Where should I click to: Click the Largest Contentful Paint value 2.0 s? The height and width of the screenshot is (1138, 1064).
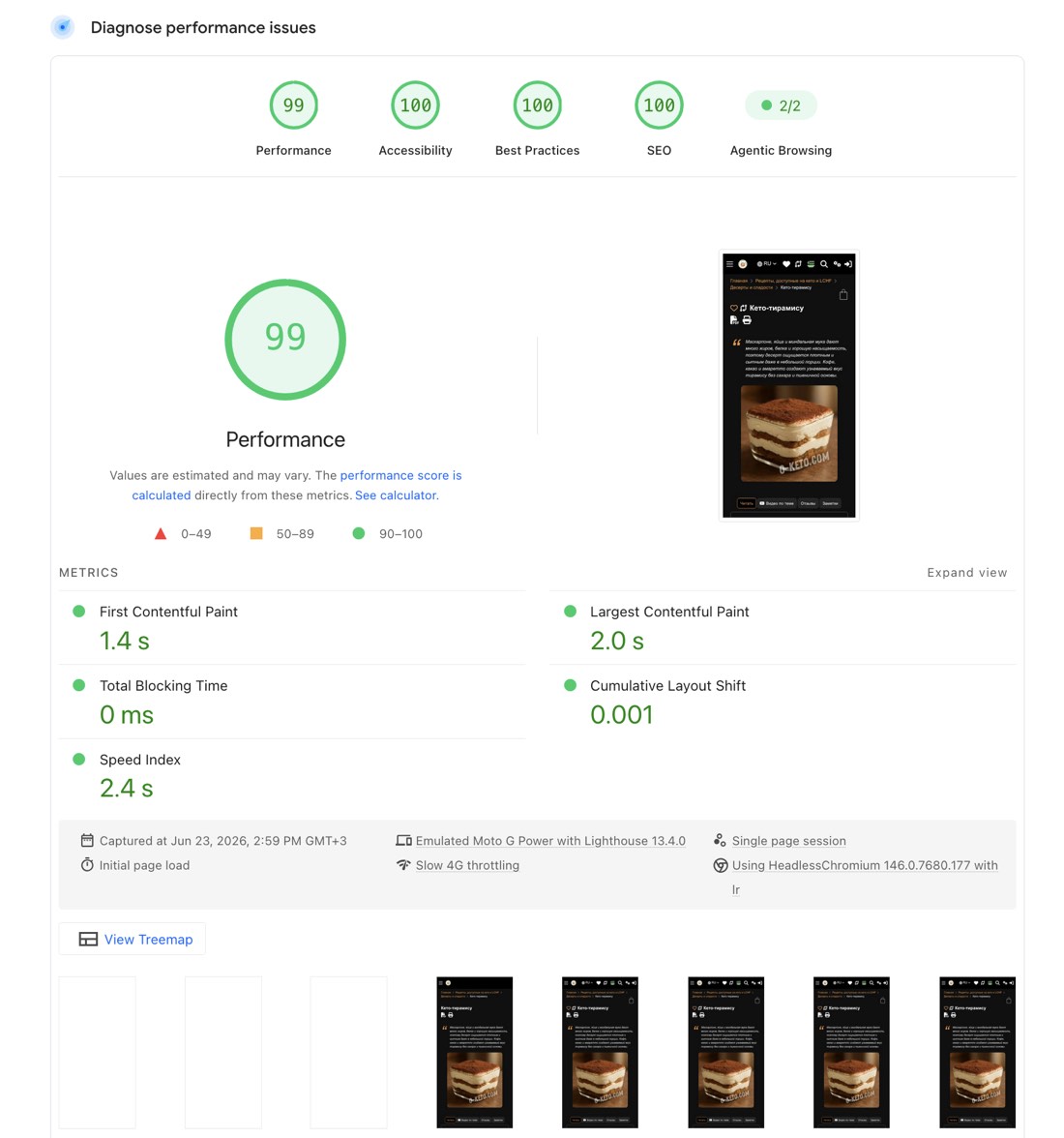click(616, 641)
